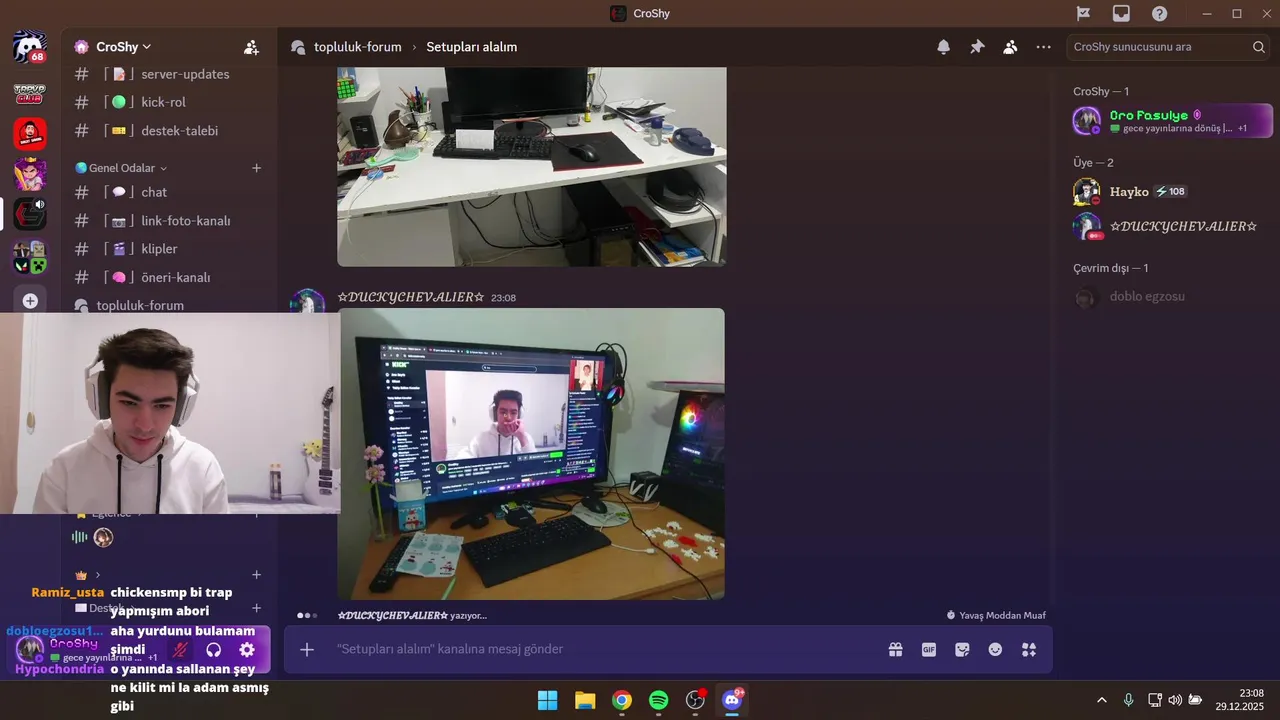This screenshot has width=1280, height=720.
Task: Open Windows Start menu
Action: point(548,700)
